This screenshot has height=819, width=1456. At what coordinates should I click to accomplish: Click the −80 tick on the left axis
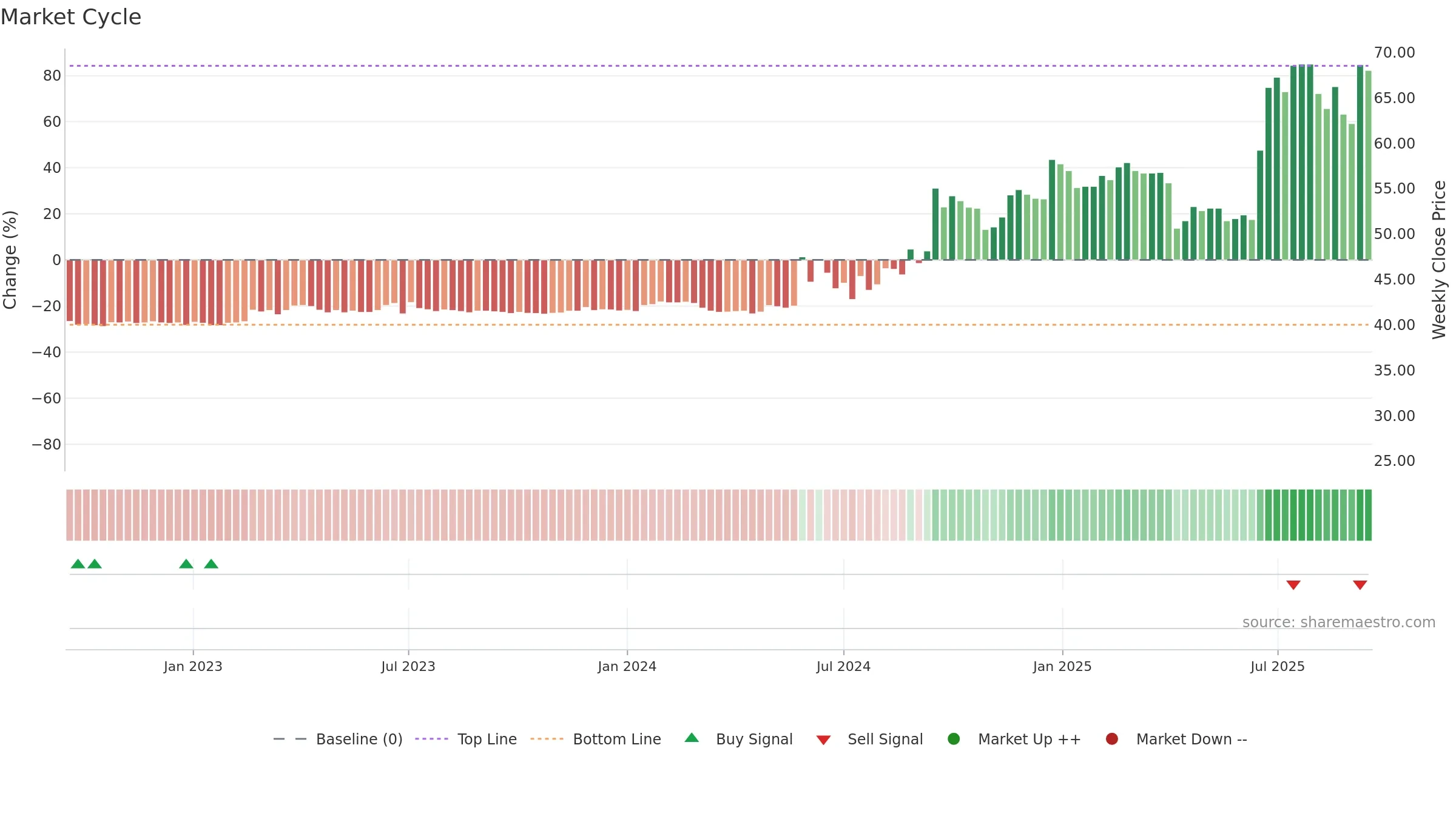click(x=47, y=445)
